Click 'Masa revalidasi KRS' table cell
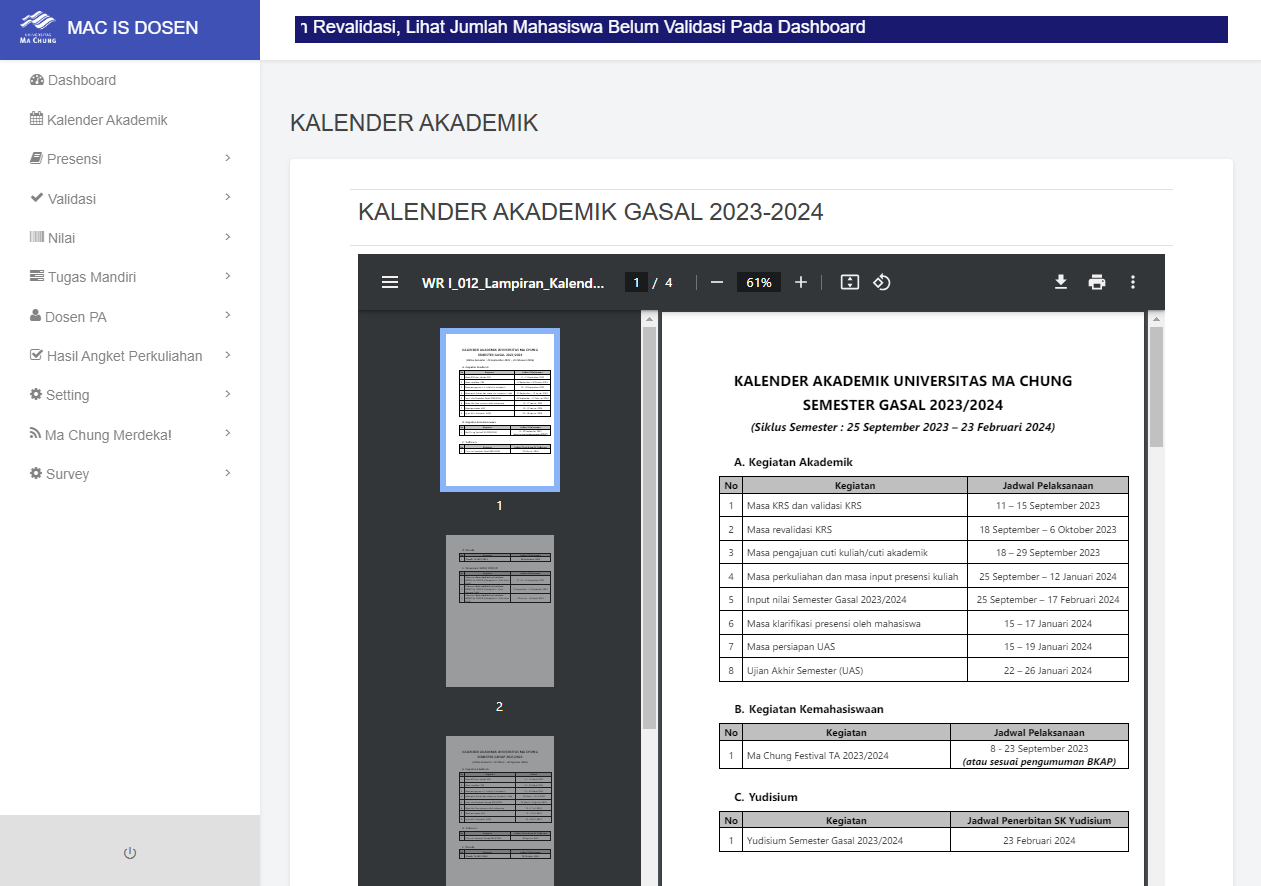The height and width of the screenshot is (886, 1261). (x=854, y=530)
